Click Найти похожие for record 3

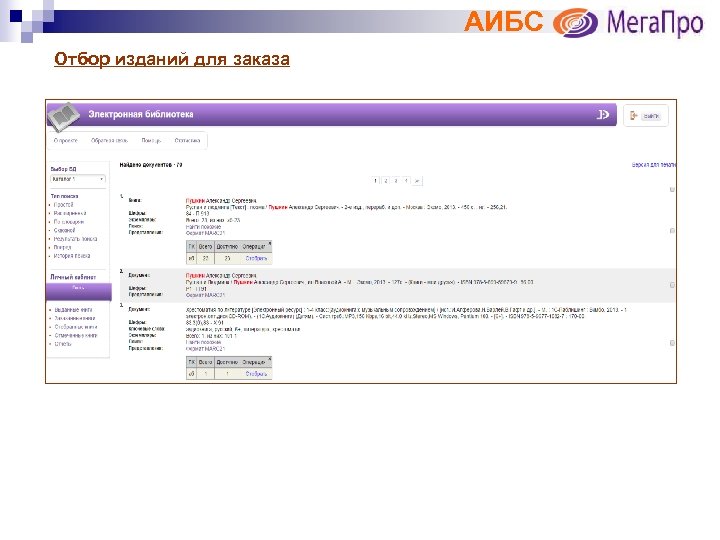coord(203,342)
